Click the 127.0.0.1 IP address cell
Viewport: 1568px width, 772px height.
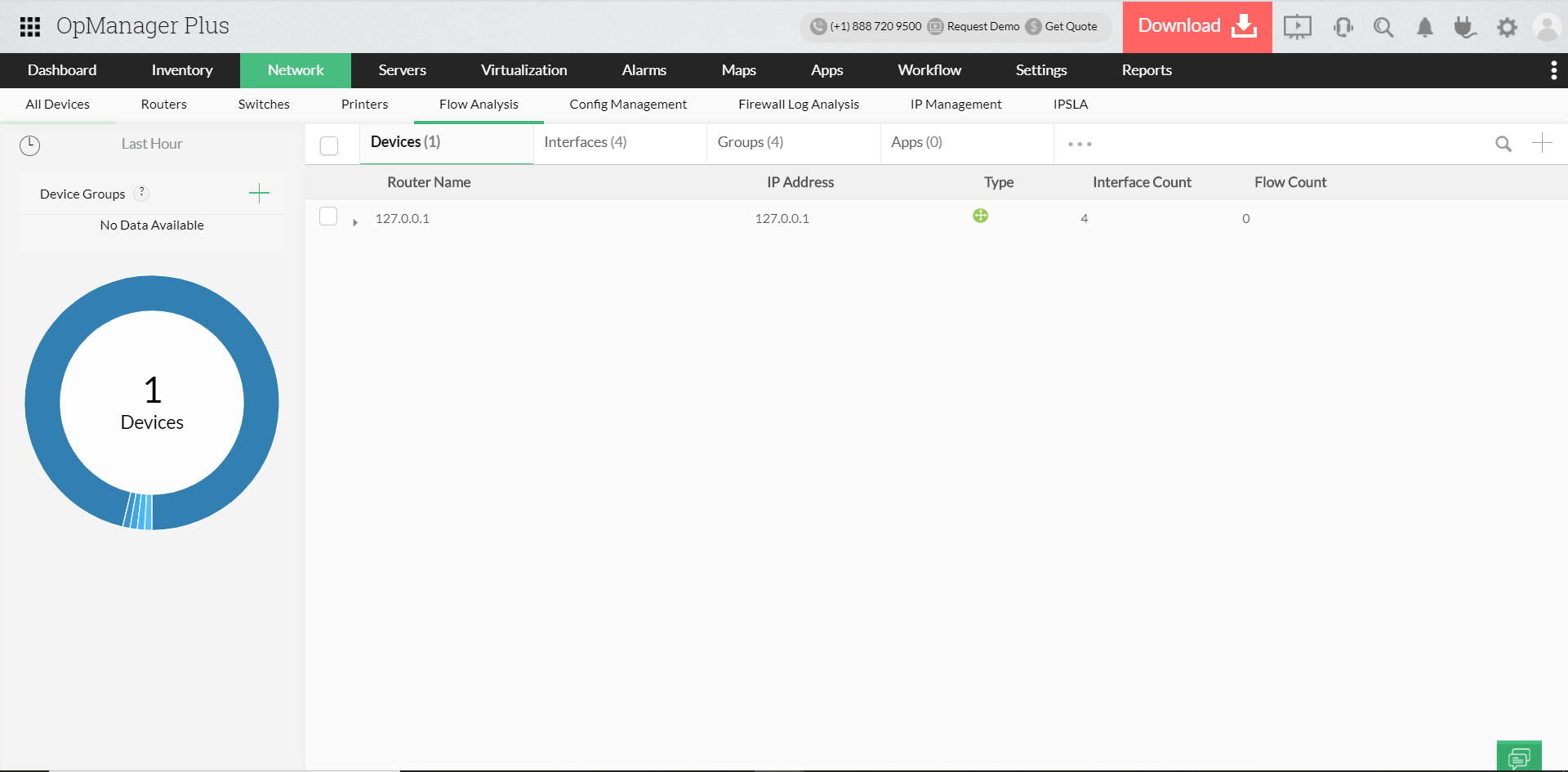click(782, 219)
